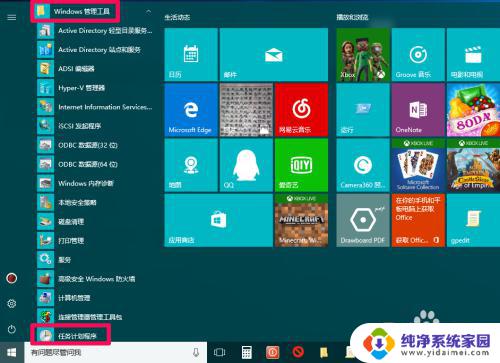Open the gpedit tile
The image size is (500, 363).
pos(473,221)
